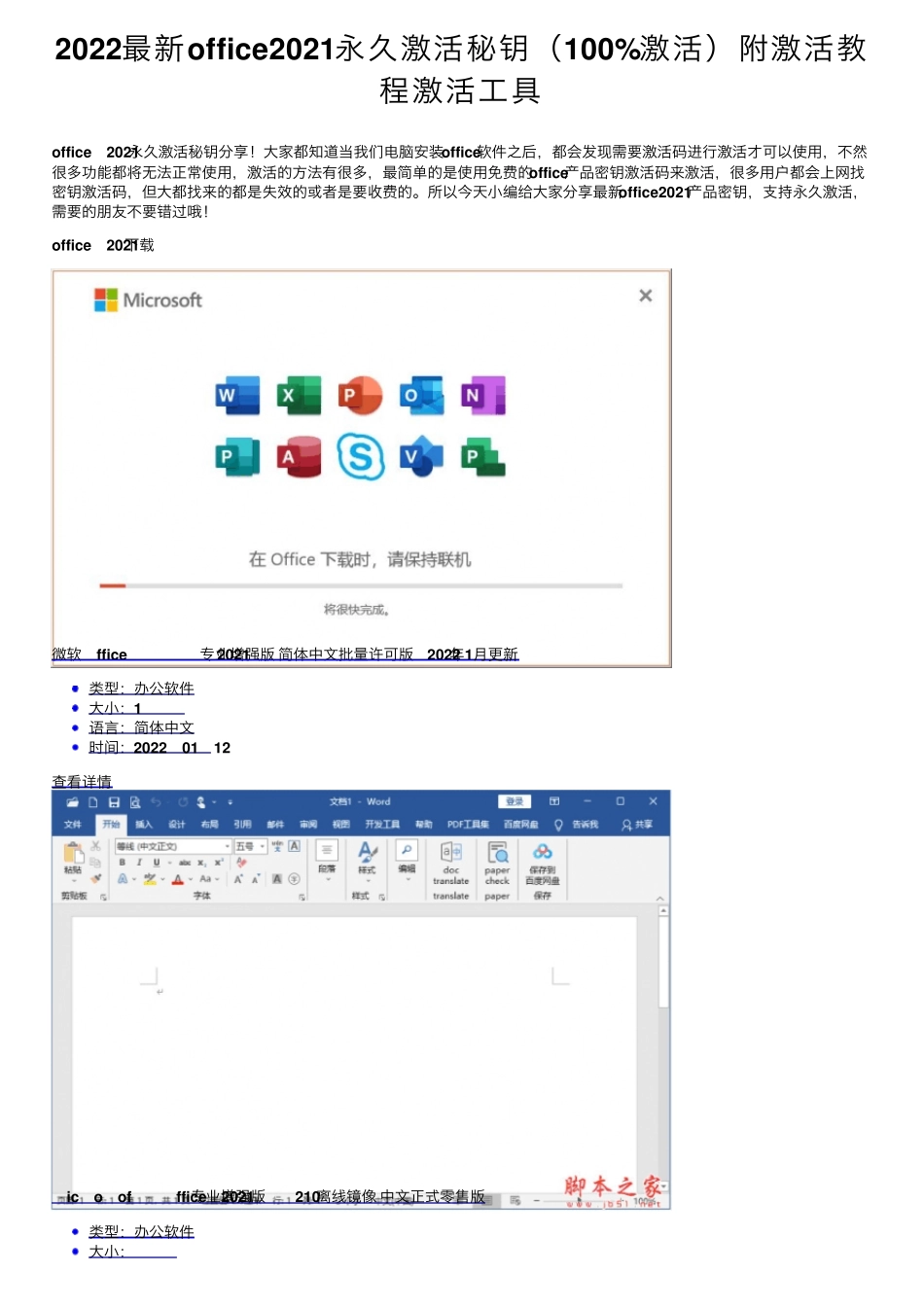The image size is (924, 1308).
Task: Click the Ribbon Display Options button in Word
Action: pyautogui.click(x=554, y=801)
